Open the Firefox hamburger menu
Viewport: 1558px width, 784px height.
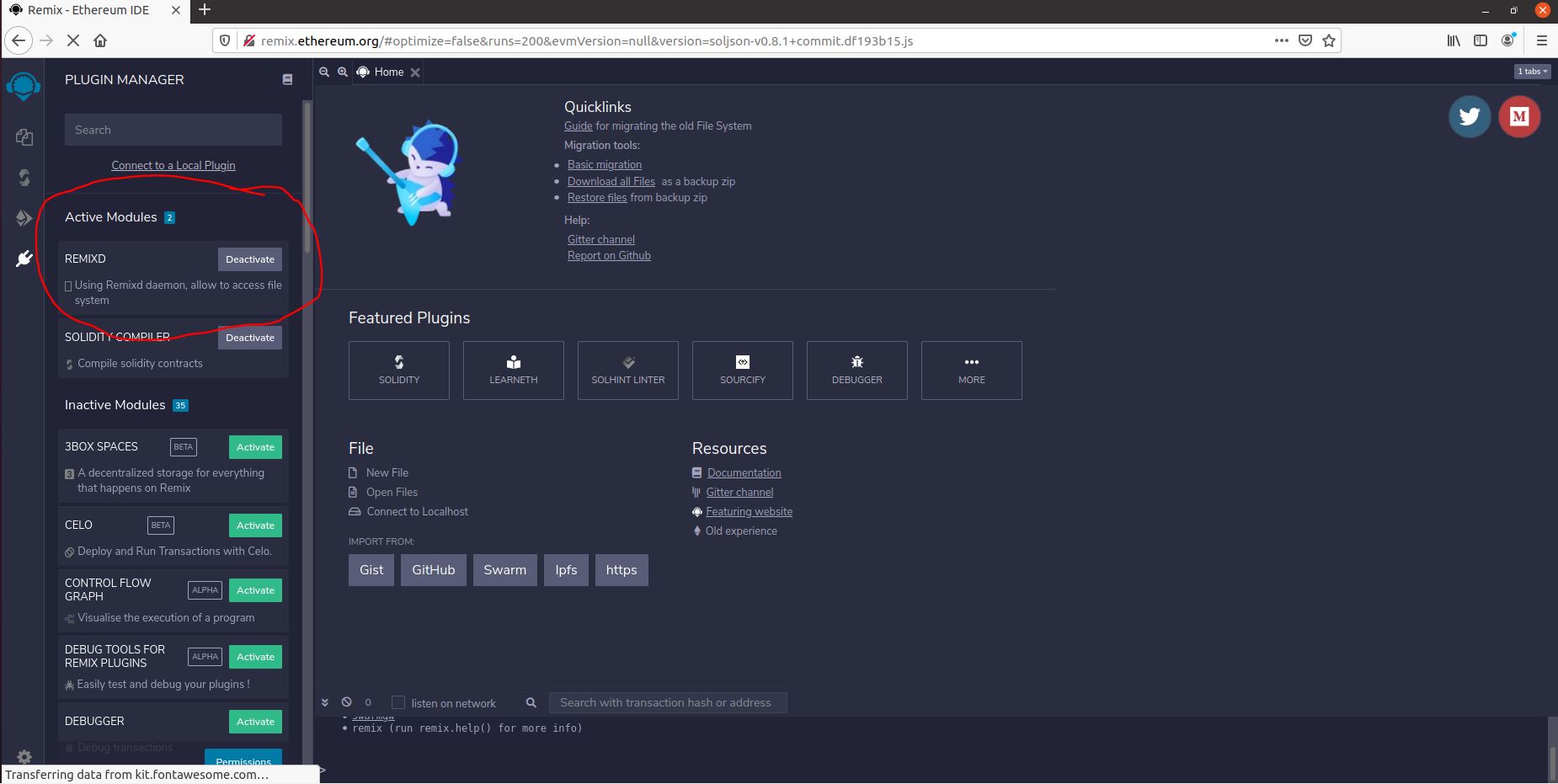[x=1542, y=40]
